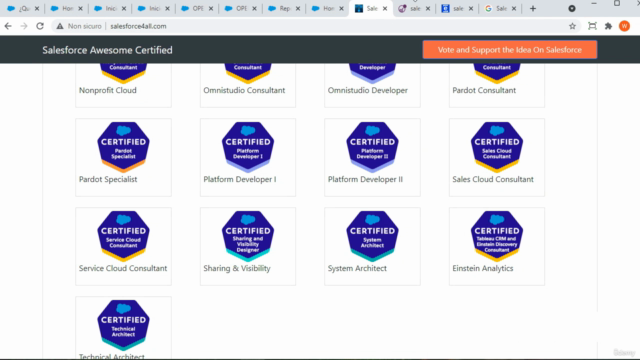Click the dark circular icon by new tab
The height and width of the screenshot is (360, 640).
point(572,9)
